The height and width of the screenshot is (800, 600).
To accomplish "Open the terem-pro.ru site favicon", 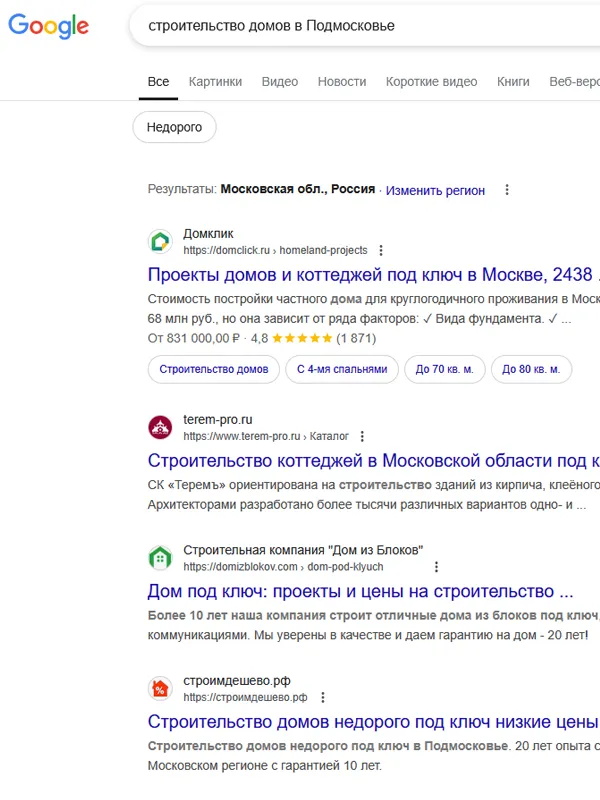I will click(160, 427).
